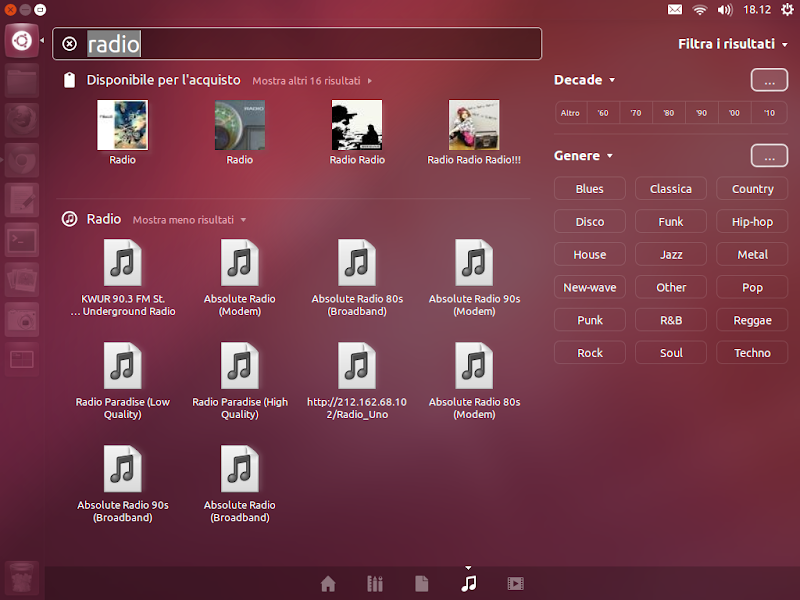Toggle the House genre filter
The width and height of the screenshot is (800, 600).
pos(590,254)
